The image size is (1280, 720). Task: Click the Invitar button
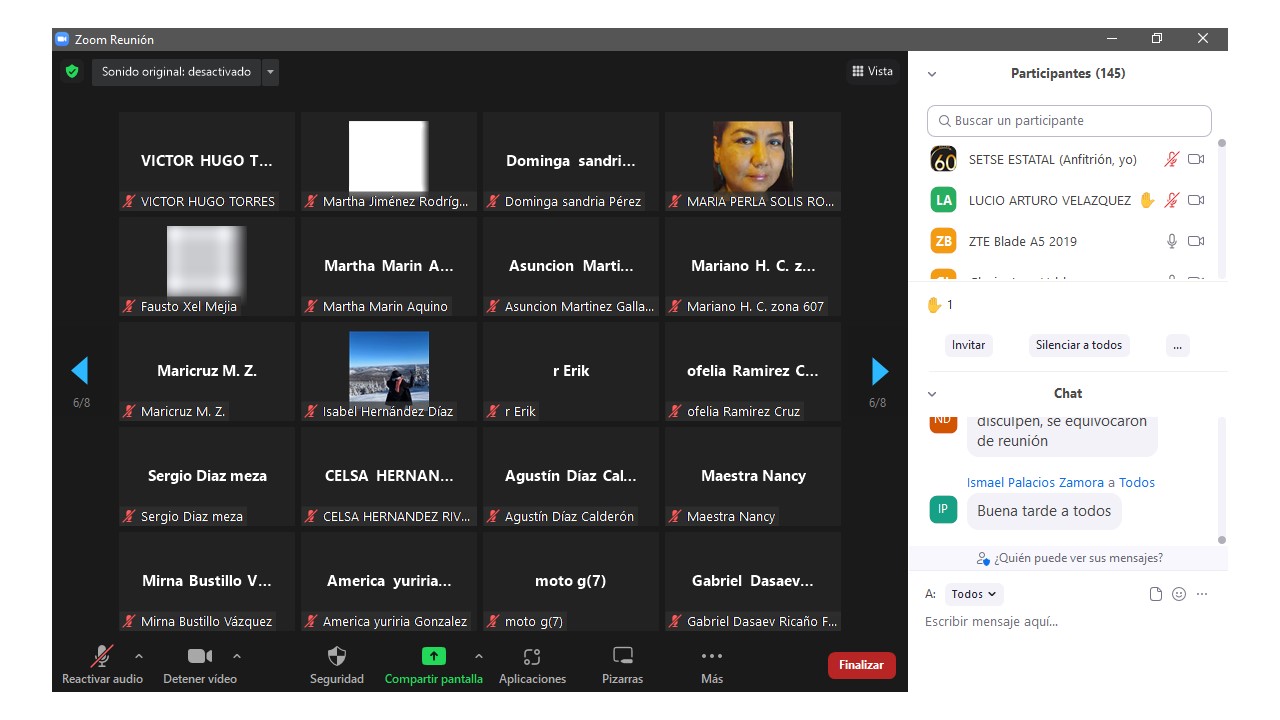968,345
